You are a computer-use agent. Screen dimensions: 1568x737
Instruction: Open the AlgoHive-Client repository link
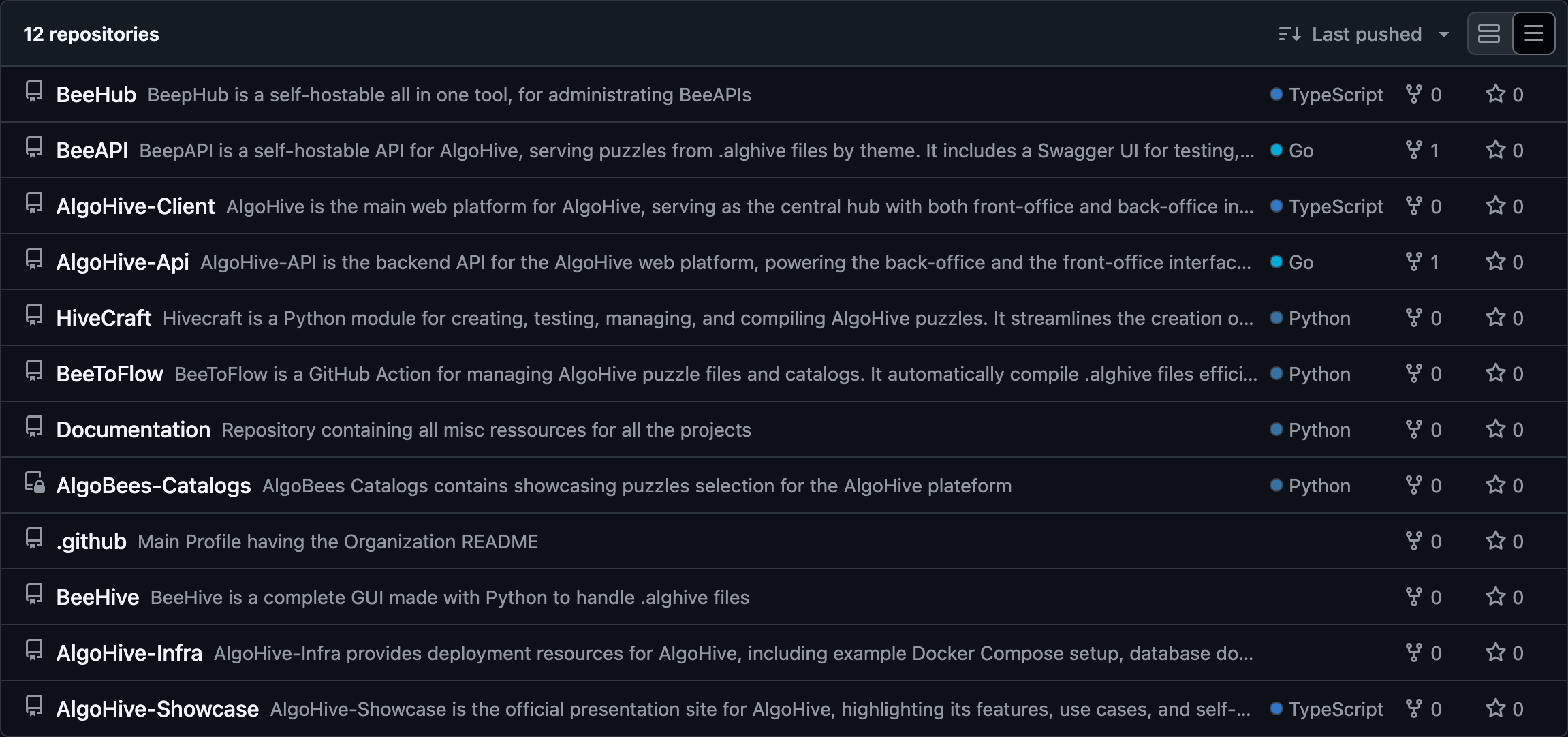[136, 206]
